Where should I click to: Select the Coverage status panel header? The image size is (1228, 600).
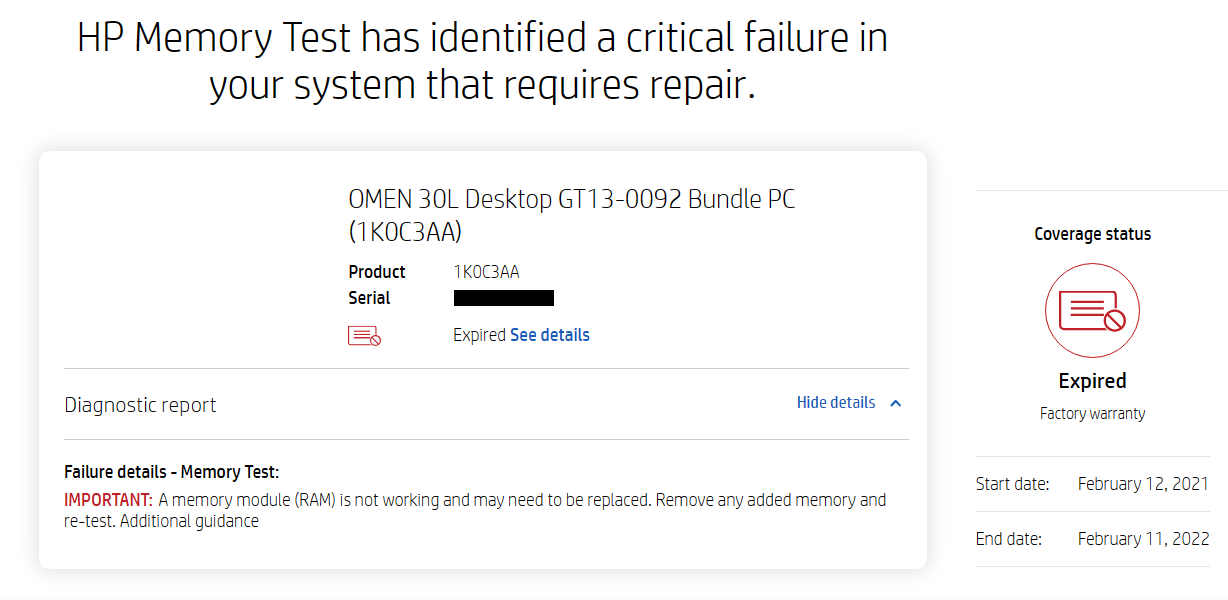pyautogui.click(x=1092, y=233)
